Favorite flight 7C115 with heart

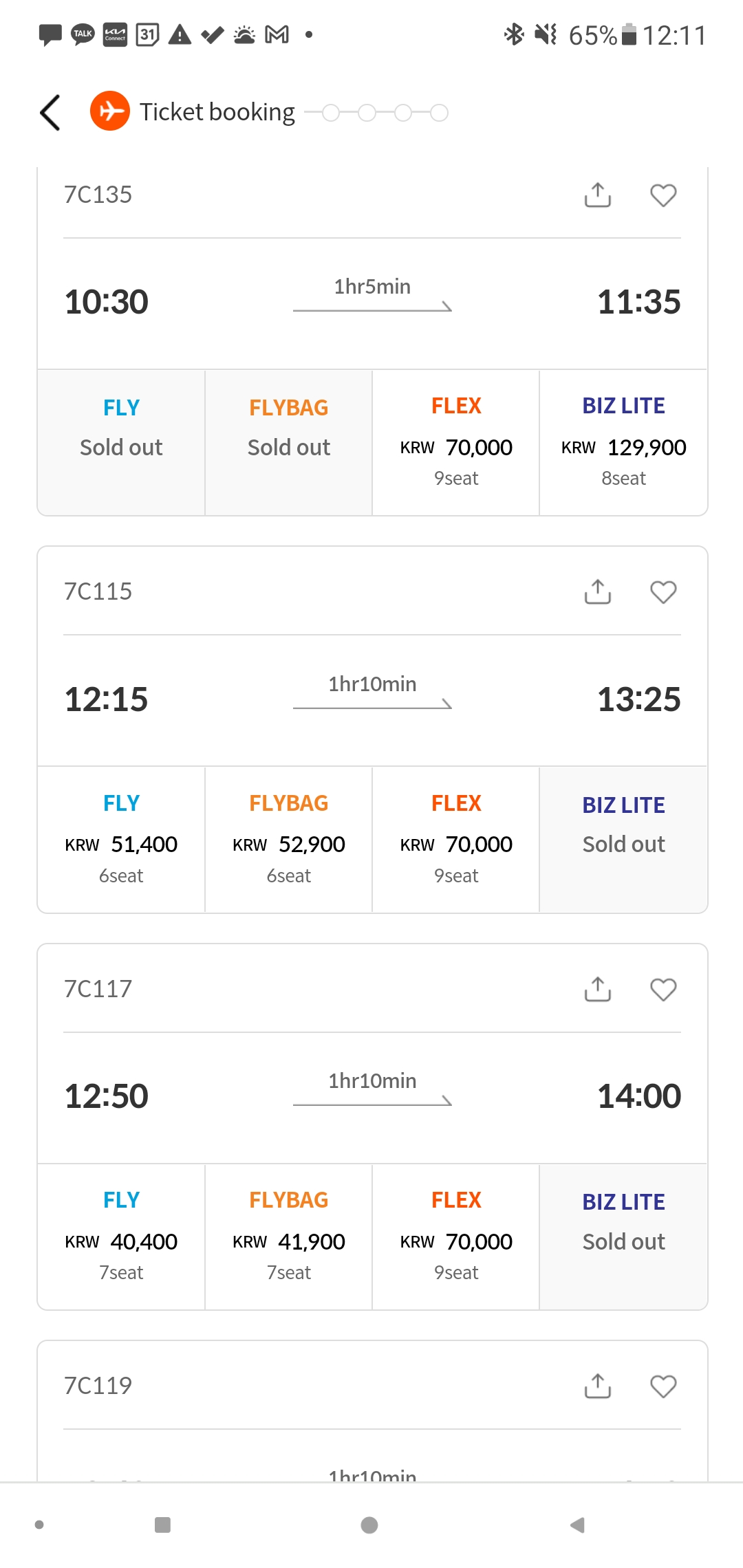pyautogui.click(x=663, y=592)
